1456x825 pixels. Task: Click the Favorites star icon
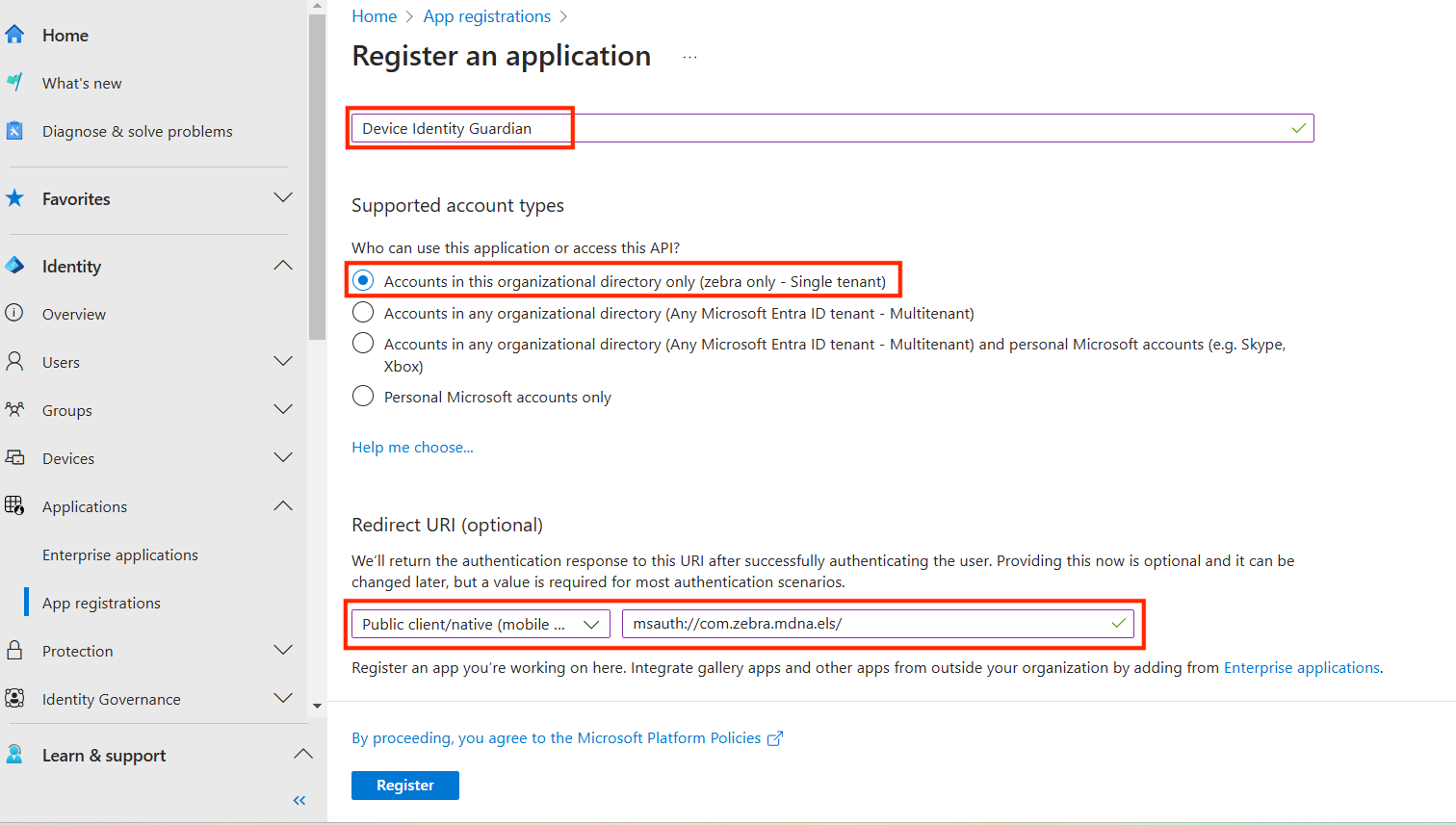click(14, 198)
